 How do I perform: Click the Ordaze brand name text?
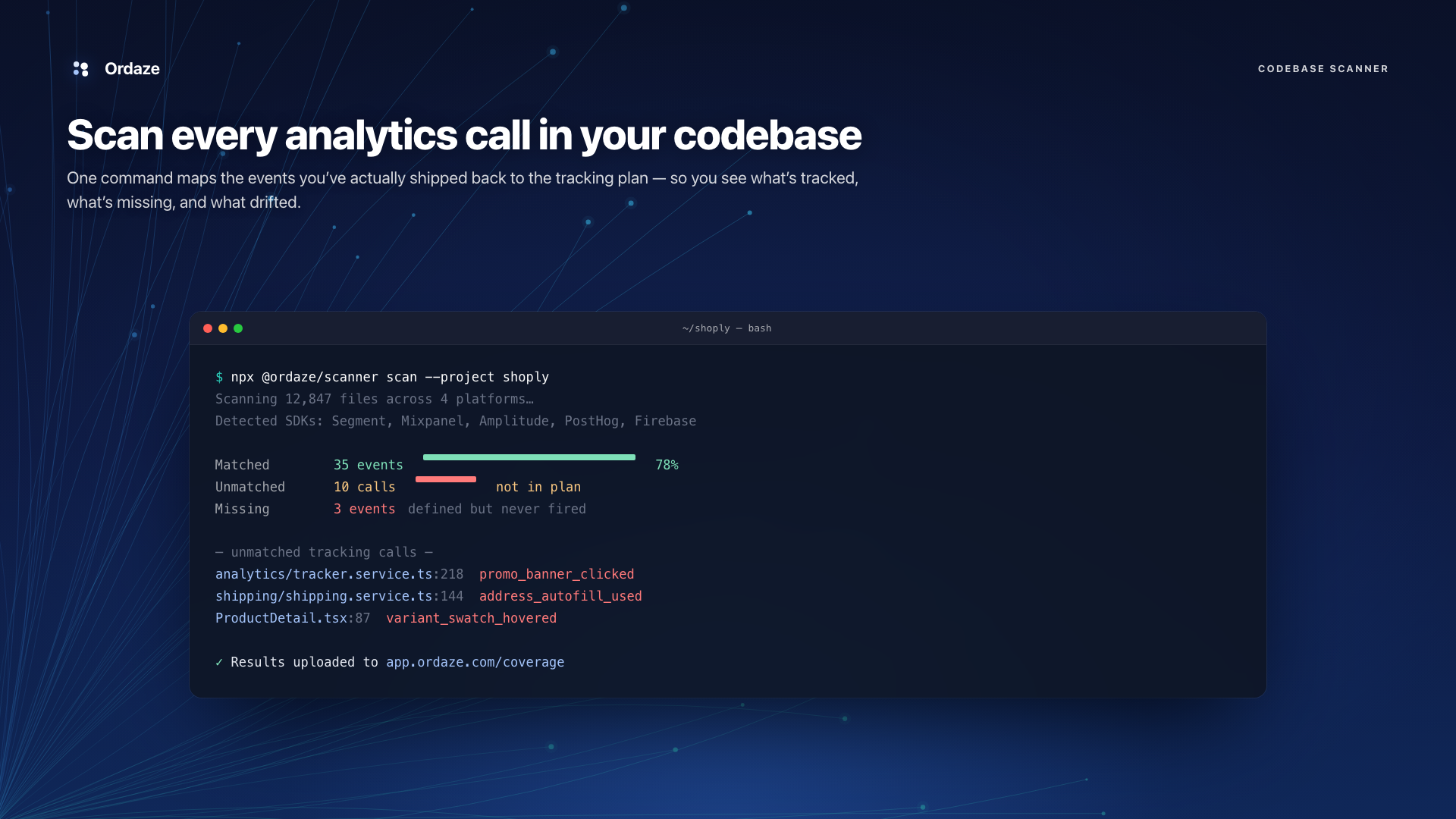click(x=132, y=69)
